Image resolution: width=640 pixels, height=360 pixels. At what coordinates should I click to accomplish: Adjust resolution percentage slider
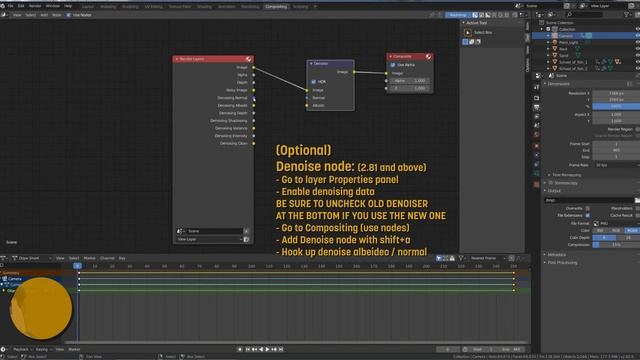[x=616, y=107]
